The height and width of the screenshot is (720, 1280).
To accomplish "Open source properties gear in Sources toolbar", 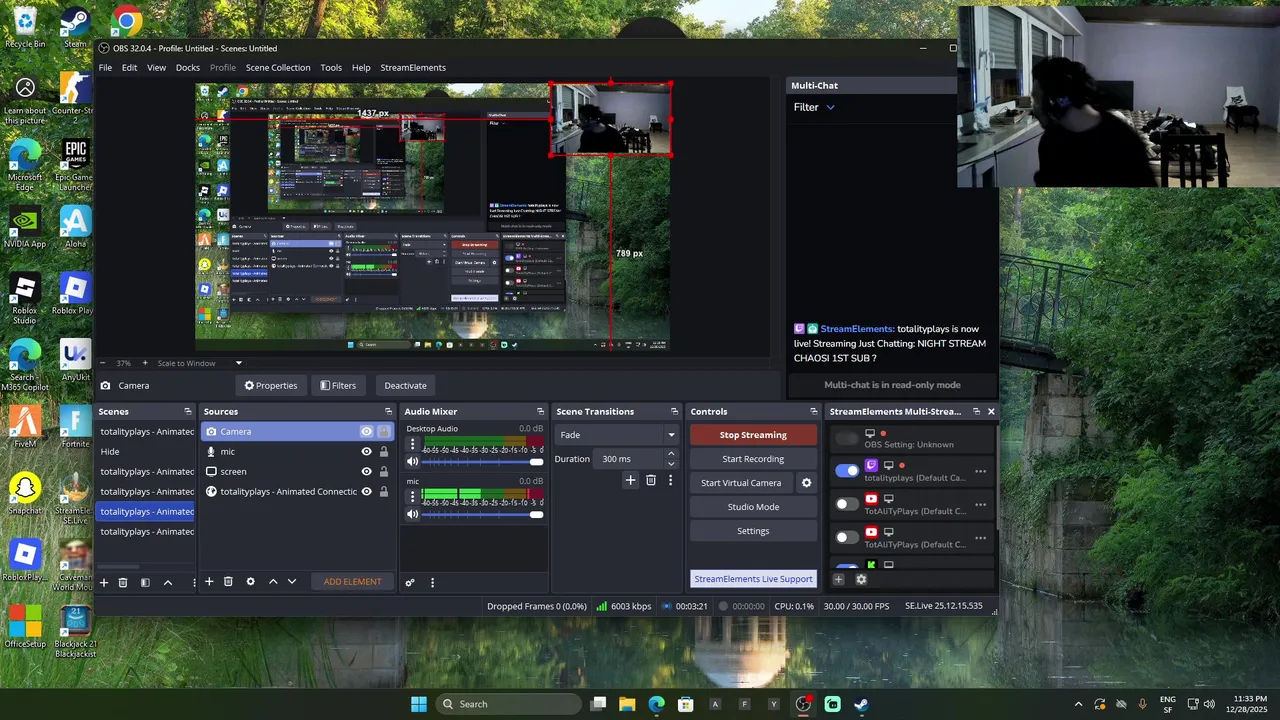I will tap(250, 581).
